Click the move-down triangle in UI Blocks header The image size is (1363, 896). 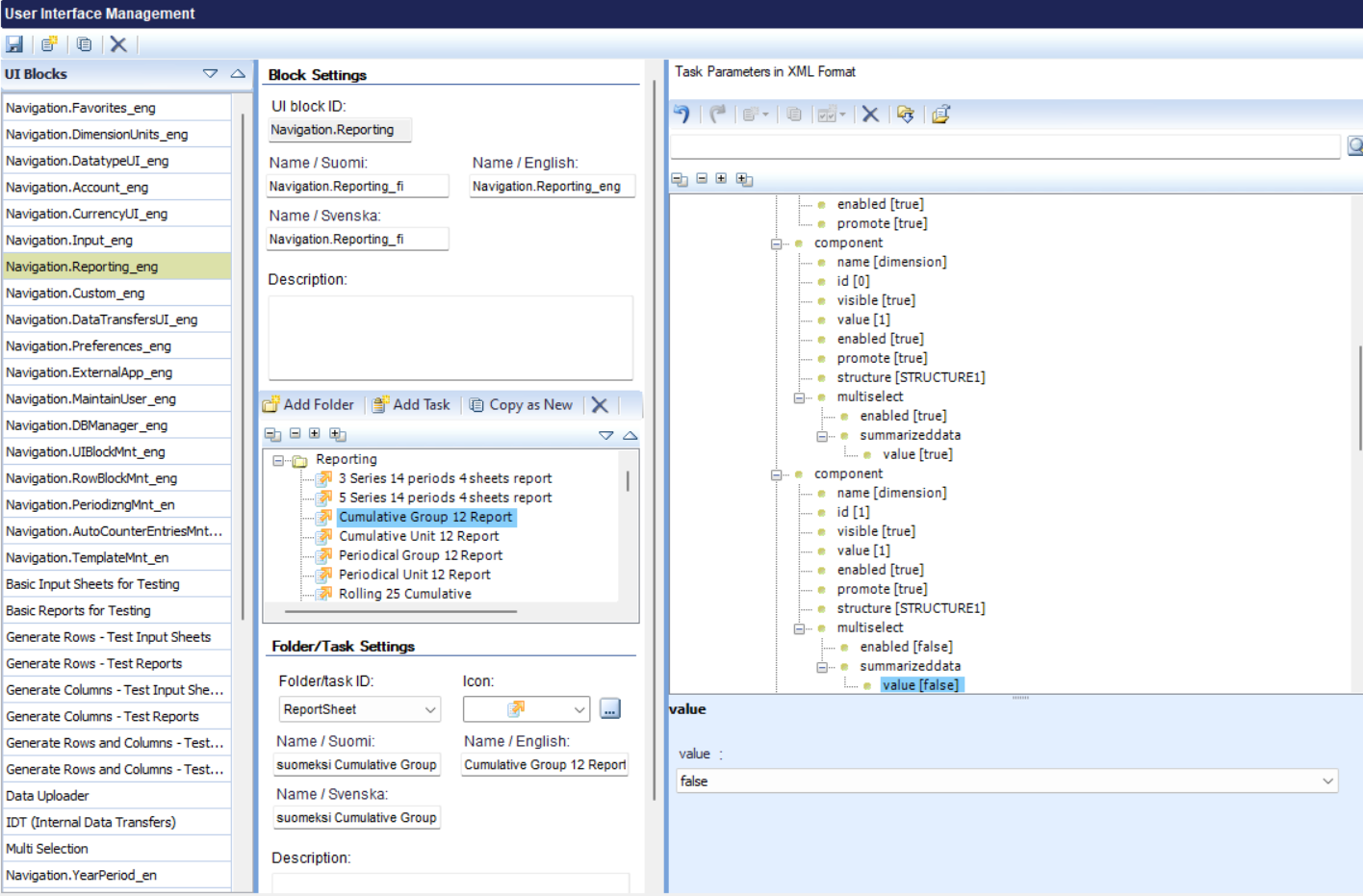(x=210, y=73)
